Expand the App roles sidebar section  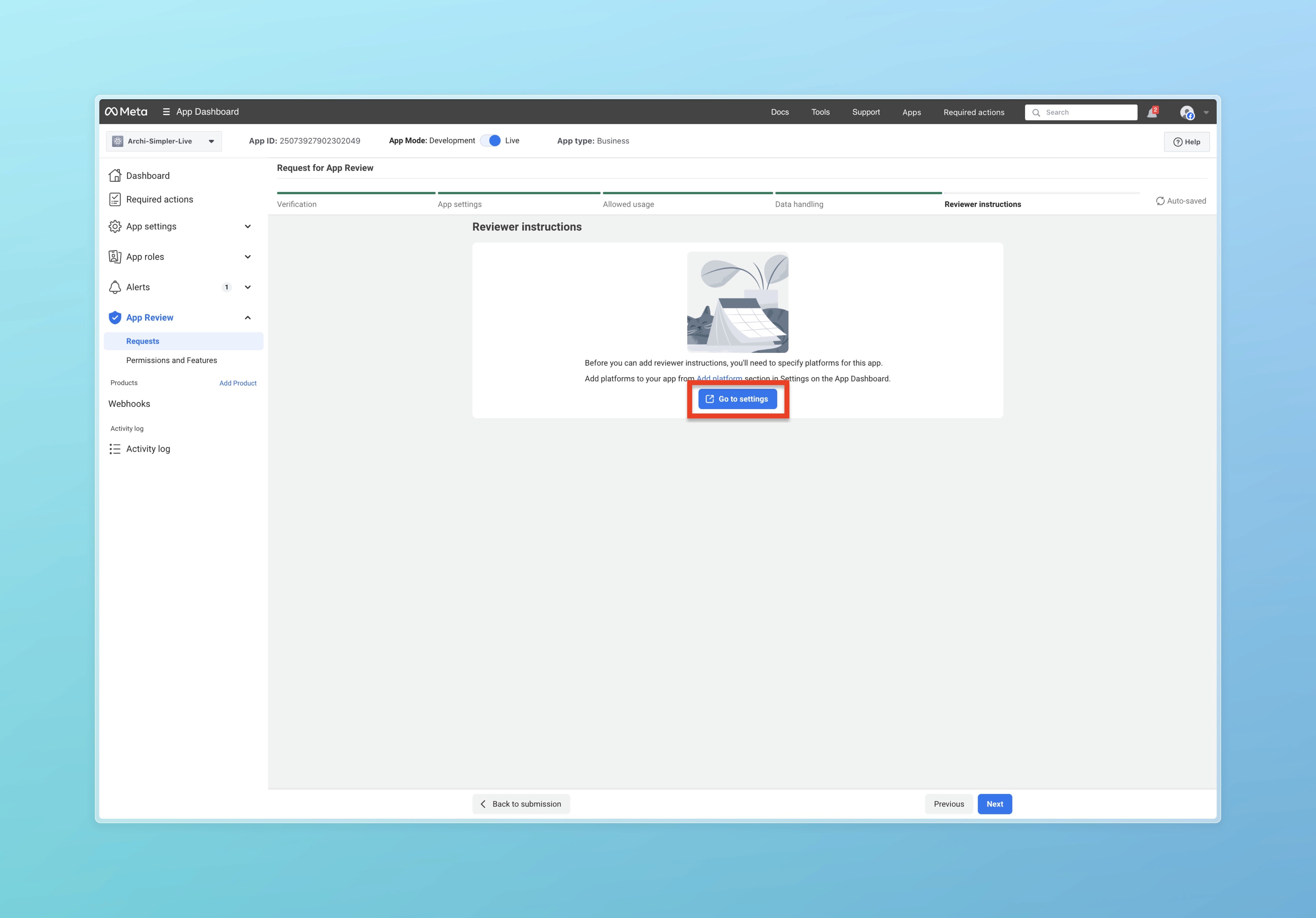click(x=248, y=257)
